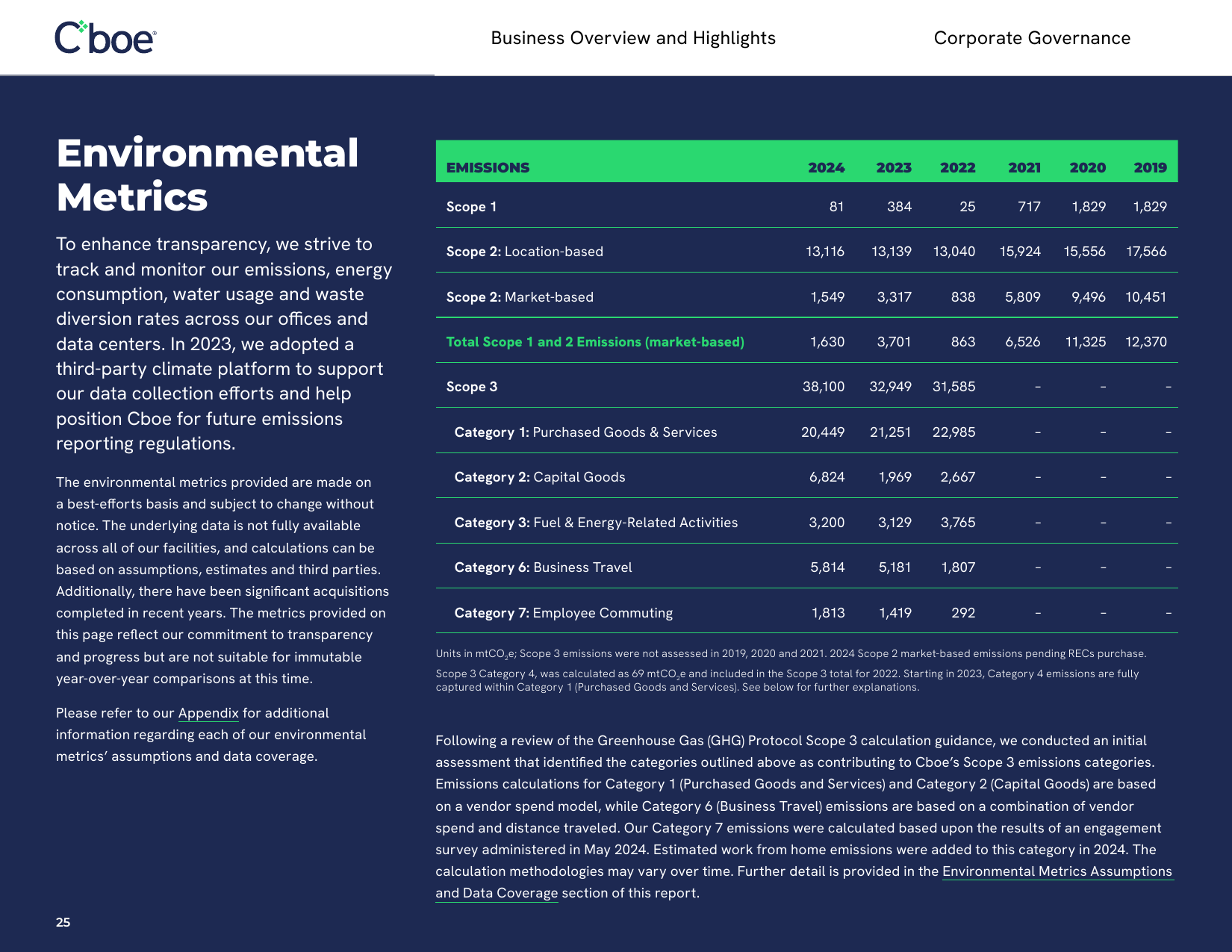Click the Scope 1 2024 value 81

(x=836, y=207)
